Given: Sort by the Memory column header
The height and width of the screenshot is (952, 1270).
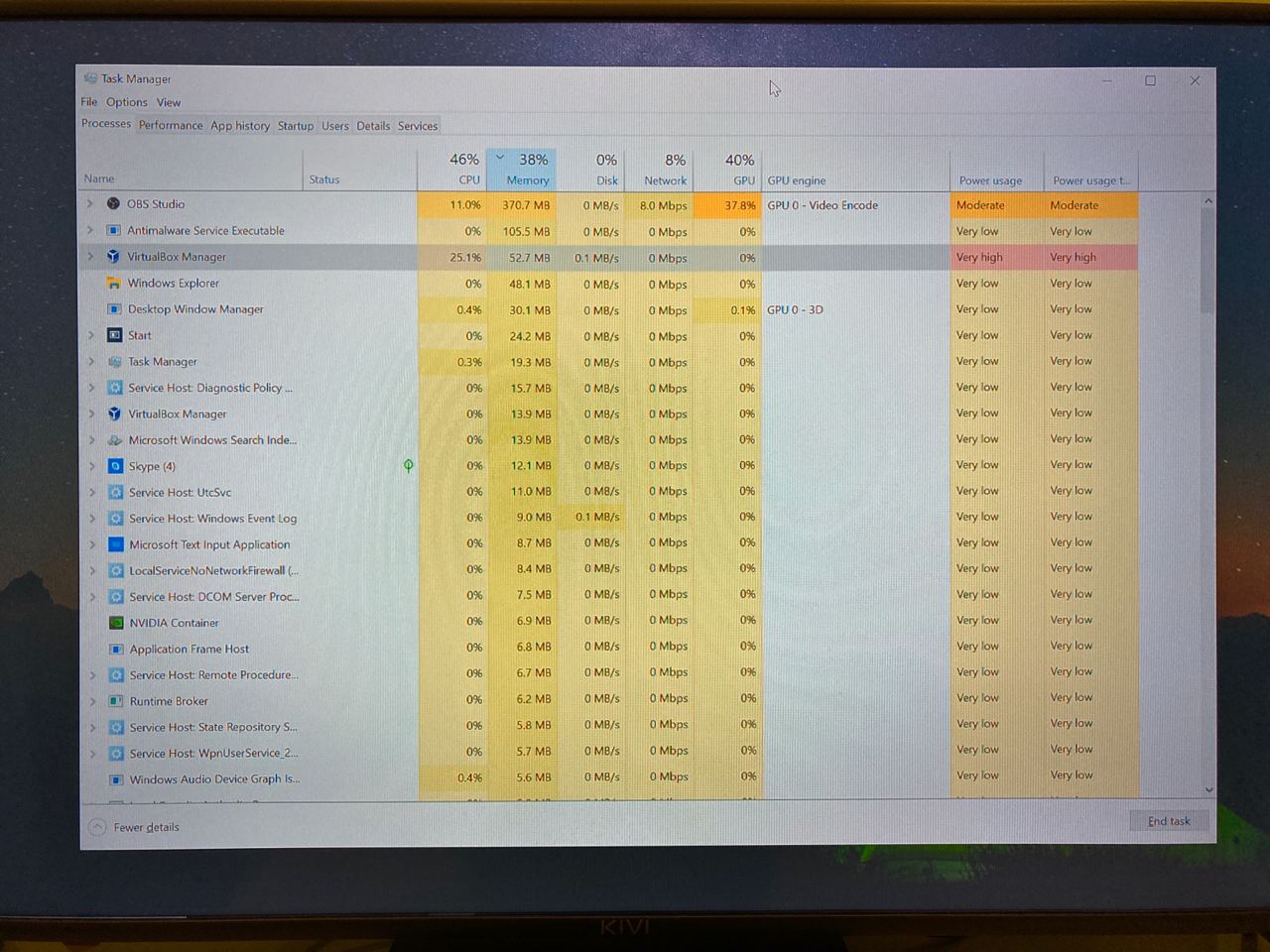Looking at the screenshot, I should point(521,169).
